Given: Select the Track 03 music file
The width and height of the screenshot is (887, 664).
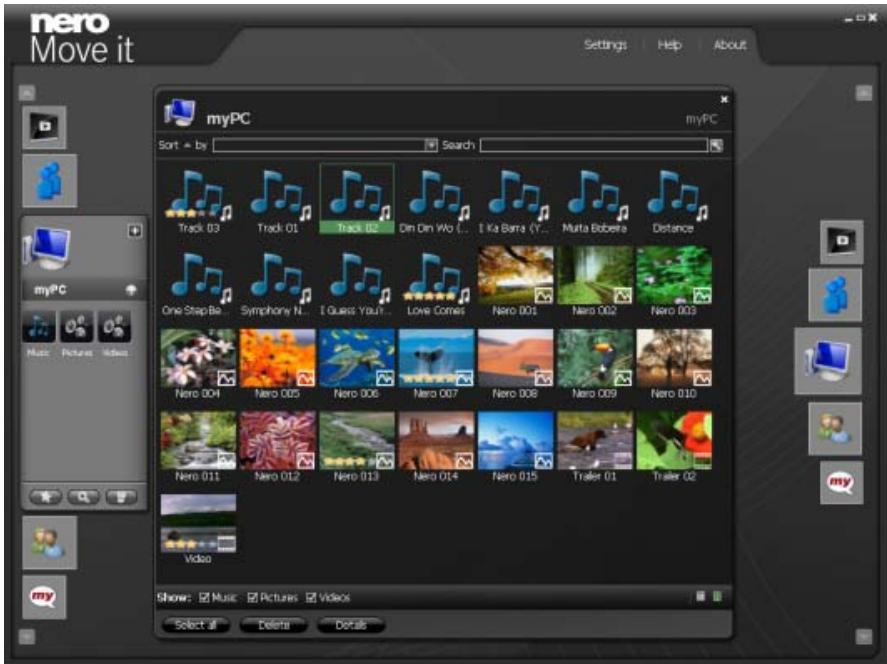Looking at the screenshot, I should tap(199, 200).
